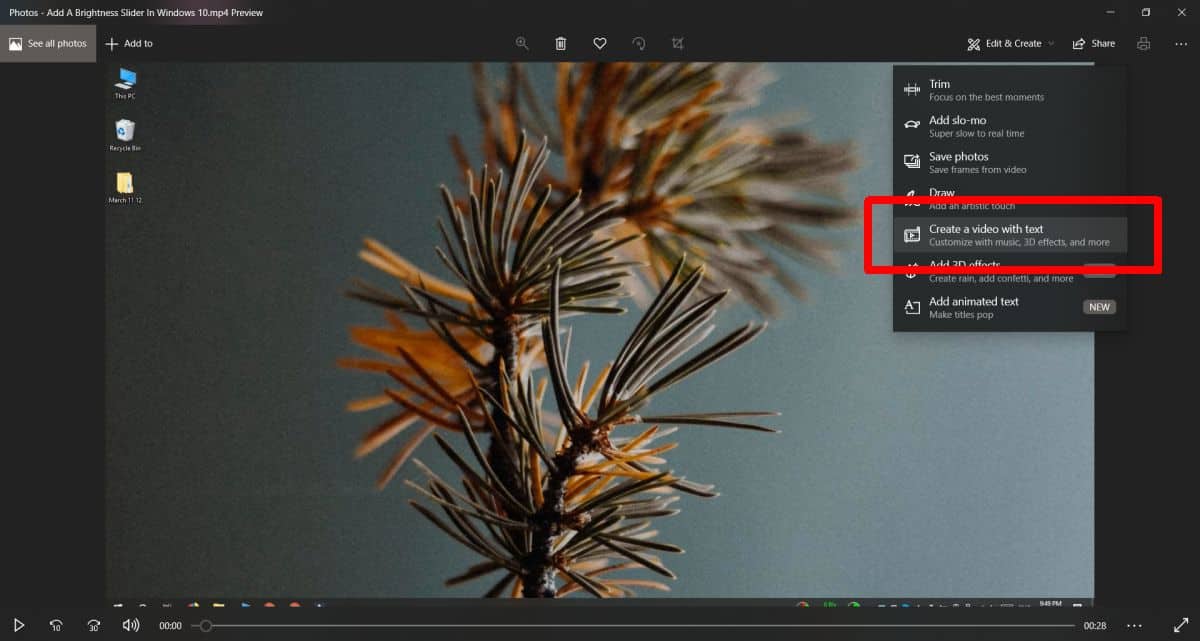
Task: Click the plus icon beside Add to
Action: (x=112, y=44)
